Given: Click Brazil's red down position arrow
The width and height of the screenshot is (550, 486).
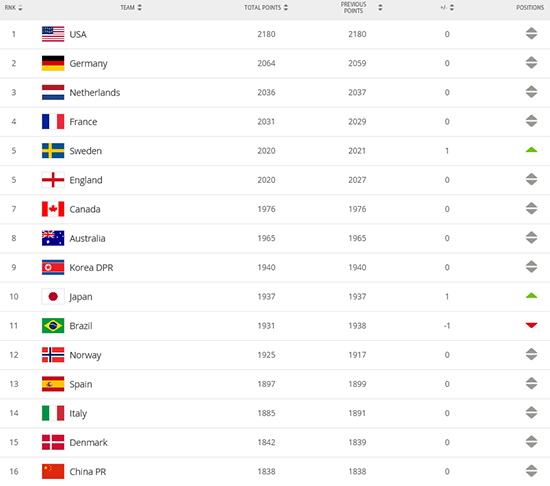Looking at the screenshot, I should [x=531, y=325].
